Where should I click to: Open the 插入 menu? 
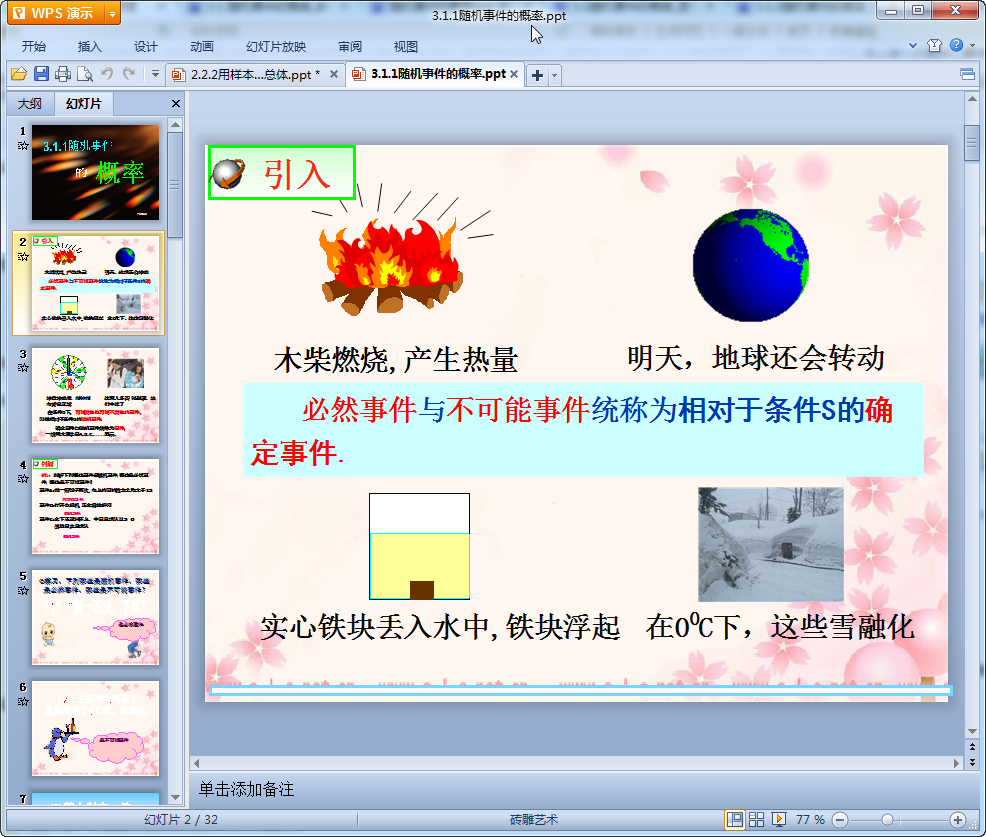coord(89,47)
